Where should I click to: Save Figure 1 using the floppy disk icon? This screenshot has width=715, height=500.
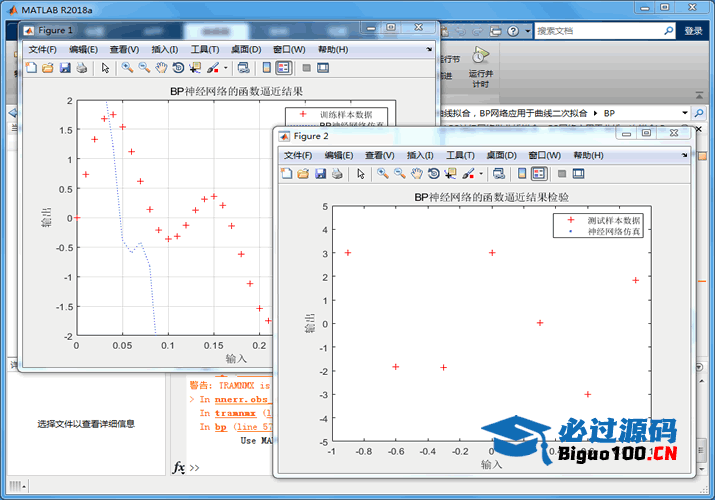[x=65, y=68]
